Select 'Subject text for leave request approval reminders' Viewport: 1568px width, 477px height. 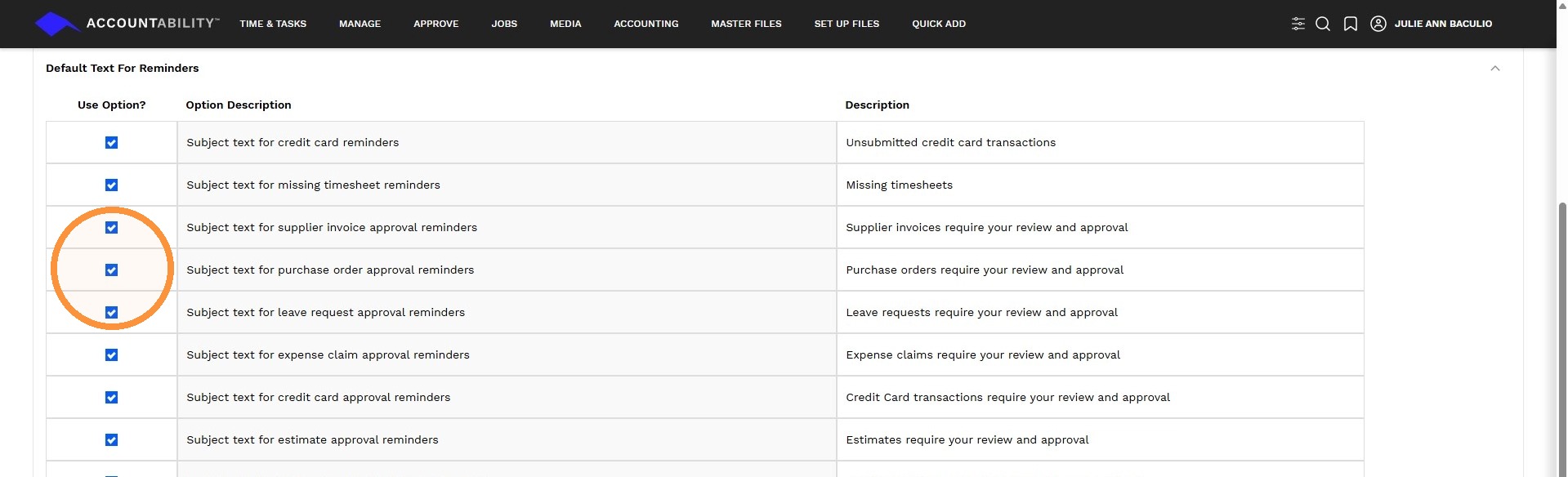pos(325,312)
